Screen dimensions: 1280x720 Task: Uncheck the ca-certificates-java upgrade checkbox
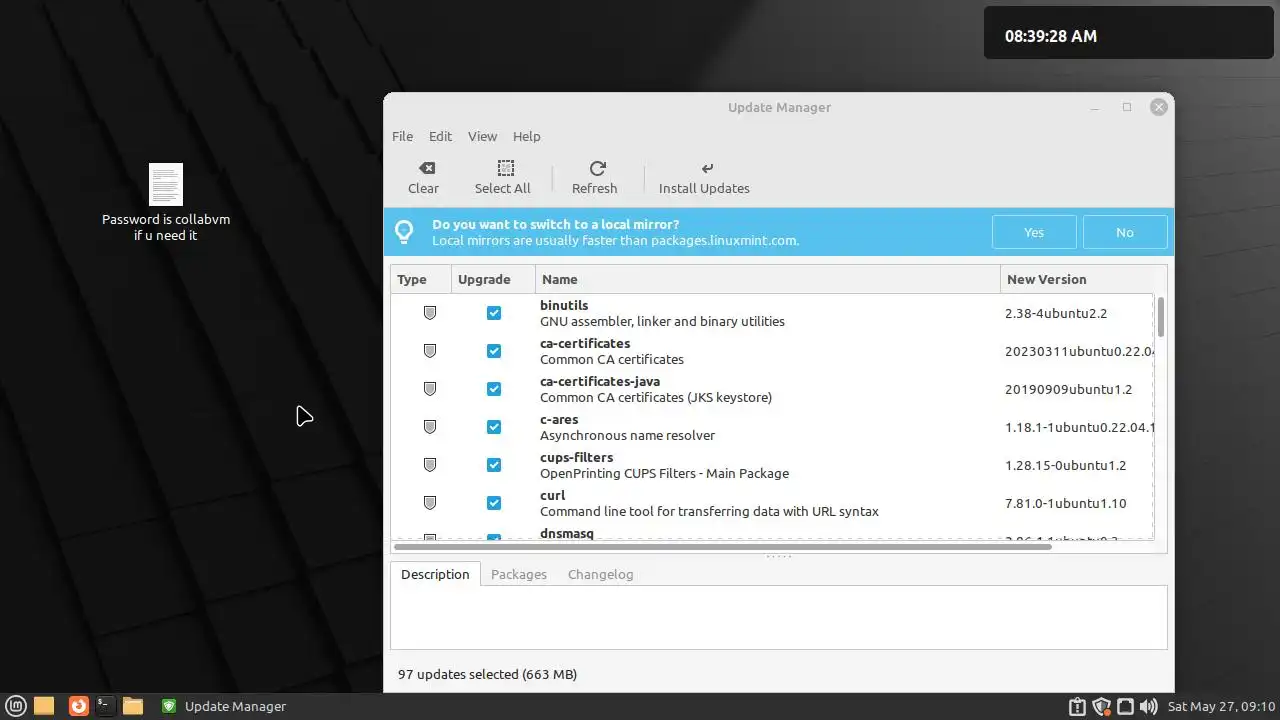tap(494, 389)
